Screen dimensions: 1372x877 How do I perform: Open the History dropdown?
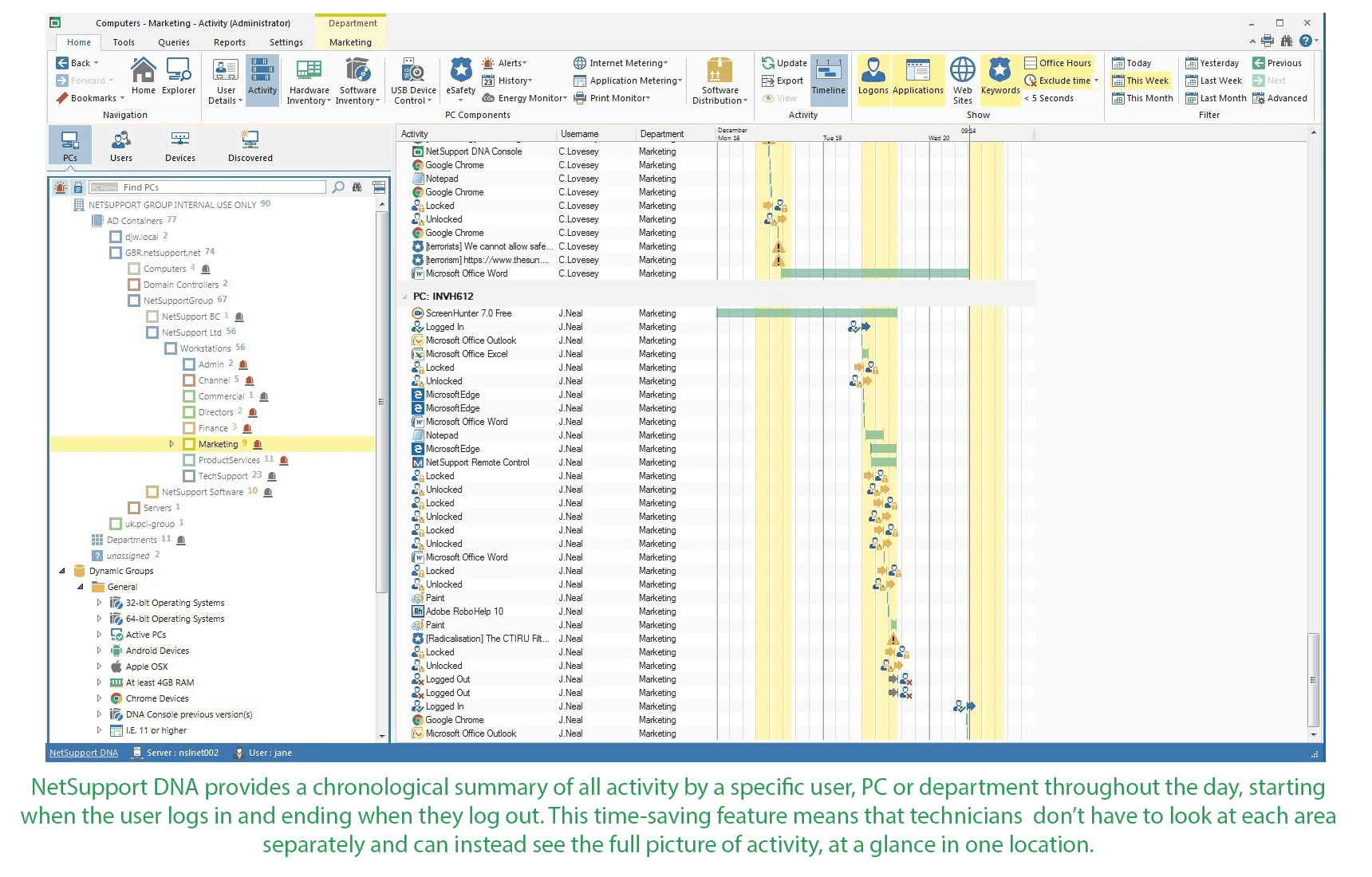click(x=507, y=81)
